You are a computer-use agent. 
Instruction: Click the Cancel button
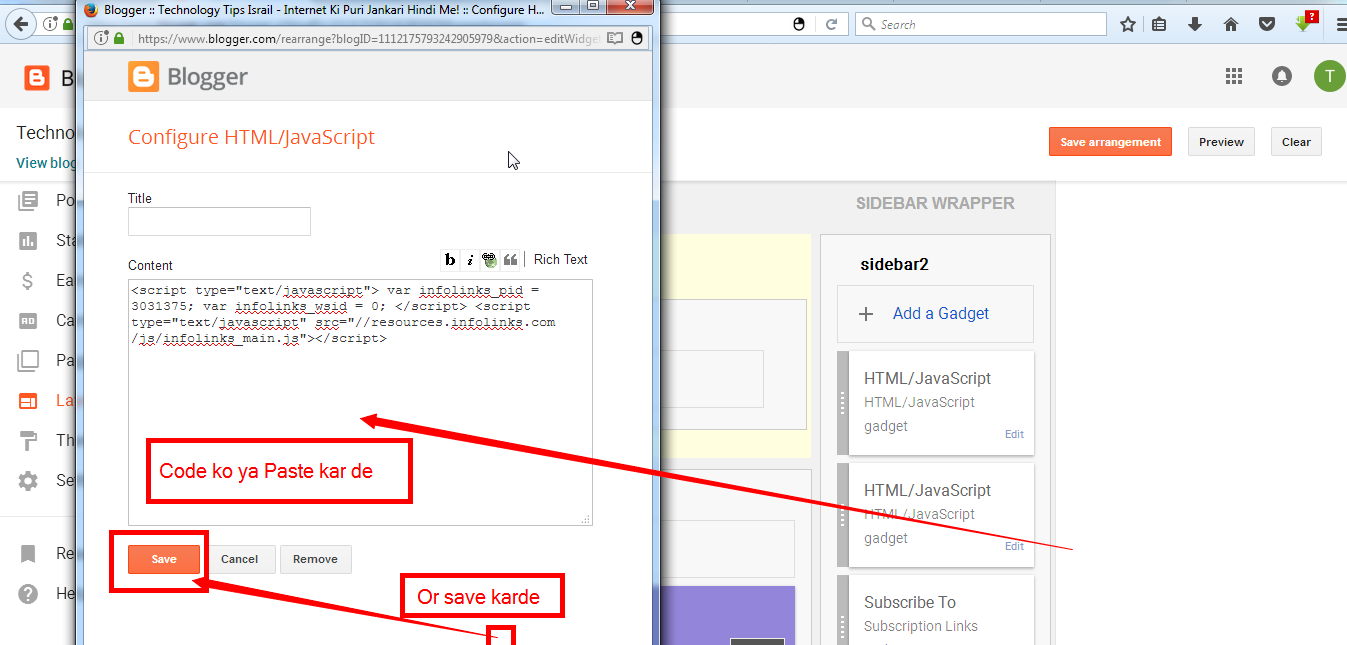[x=239, y=559]
